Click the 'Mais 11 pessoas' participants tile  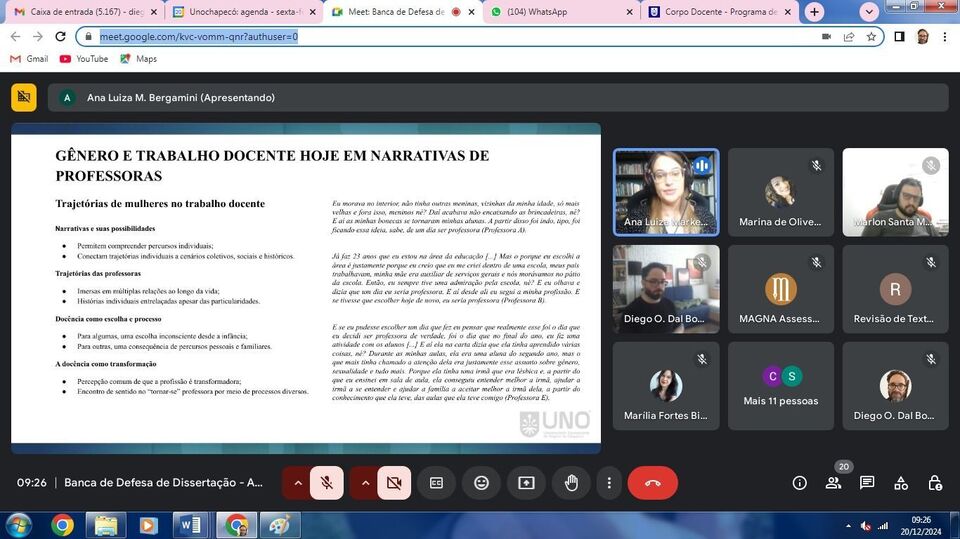[780, 386]
